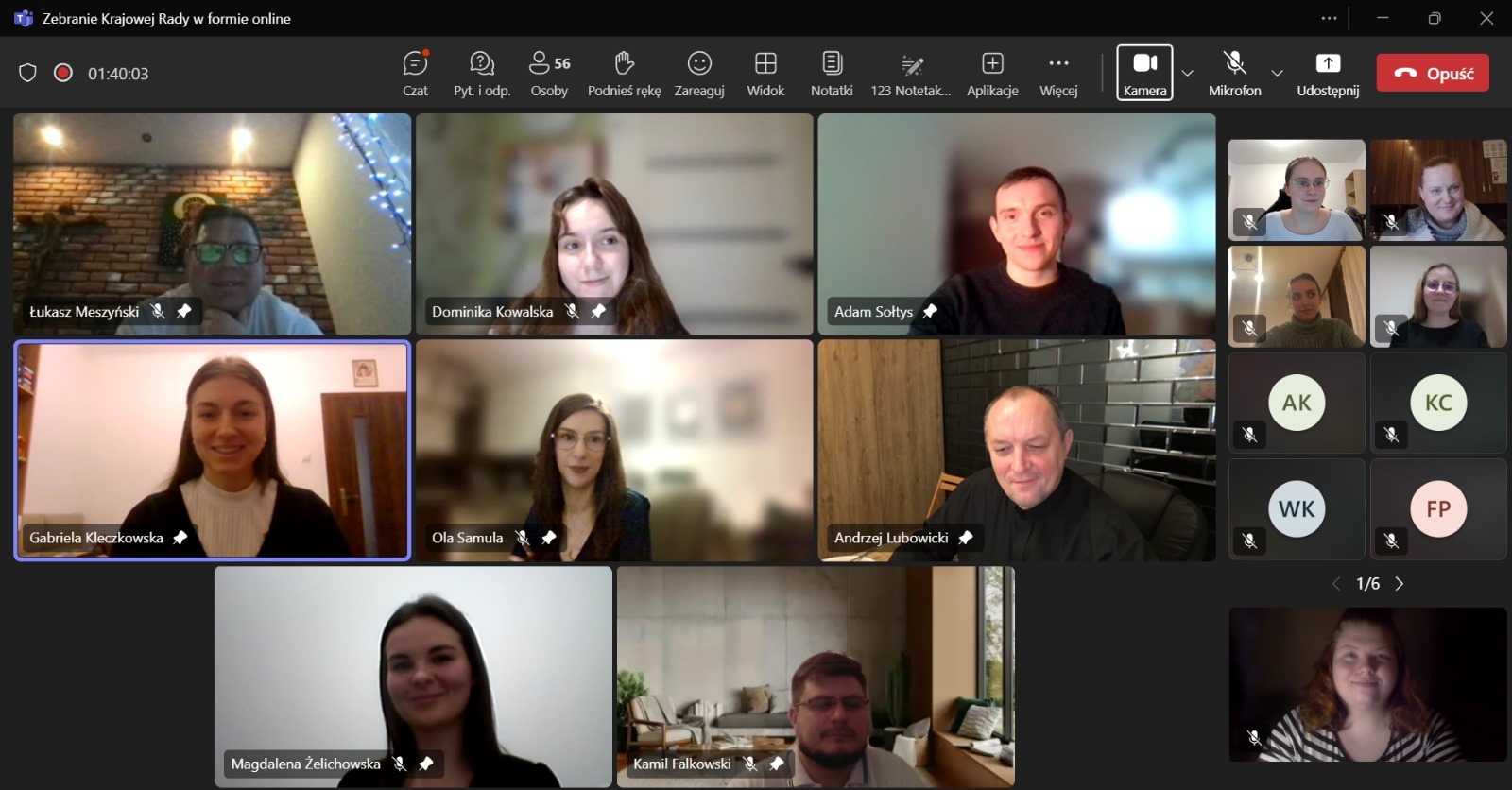Click the recording indicator icon
The height and width of the screenshot is (790, 1512).
click(x=63, y=73)
